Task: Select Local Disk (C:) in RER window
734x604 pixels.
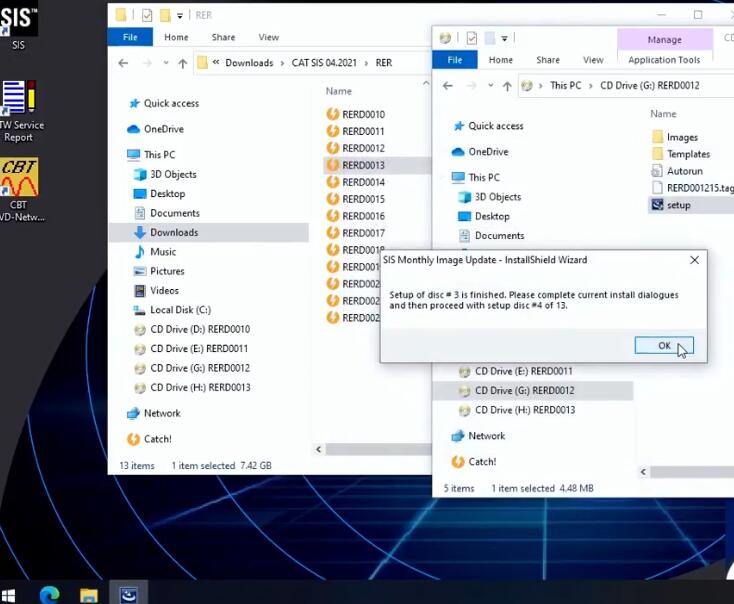Action: pyautogui.click(x=180, y=310)
